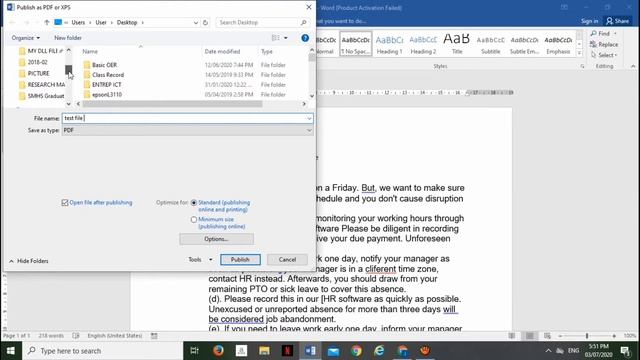Open the Organize dropdown menu
The height and width of the screenshot is (360, 640).
tap(26, 38)
